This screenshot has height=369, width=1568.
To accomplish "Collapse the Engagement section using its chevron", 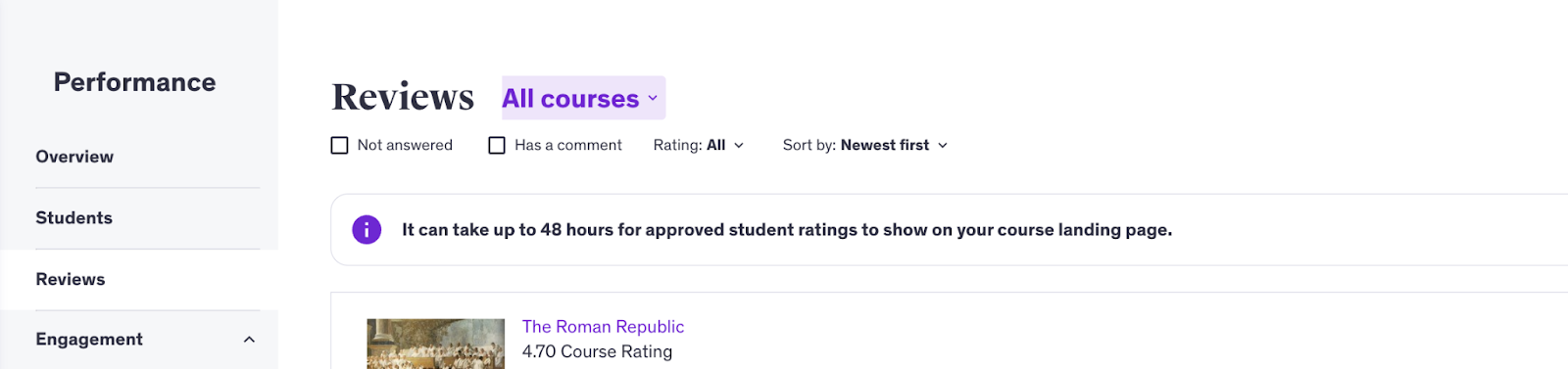I will tap(249, 340).
